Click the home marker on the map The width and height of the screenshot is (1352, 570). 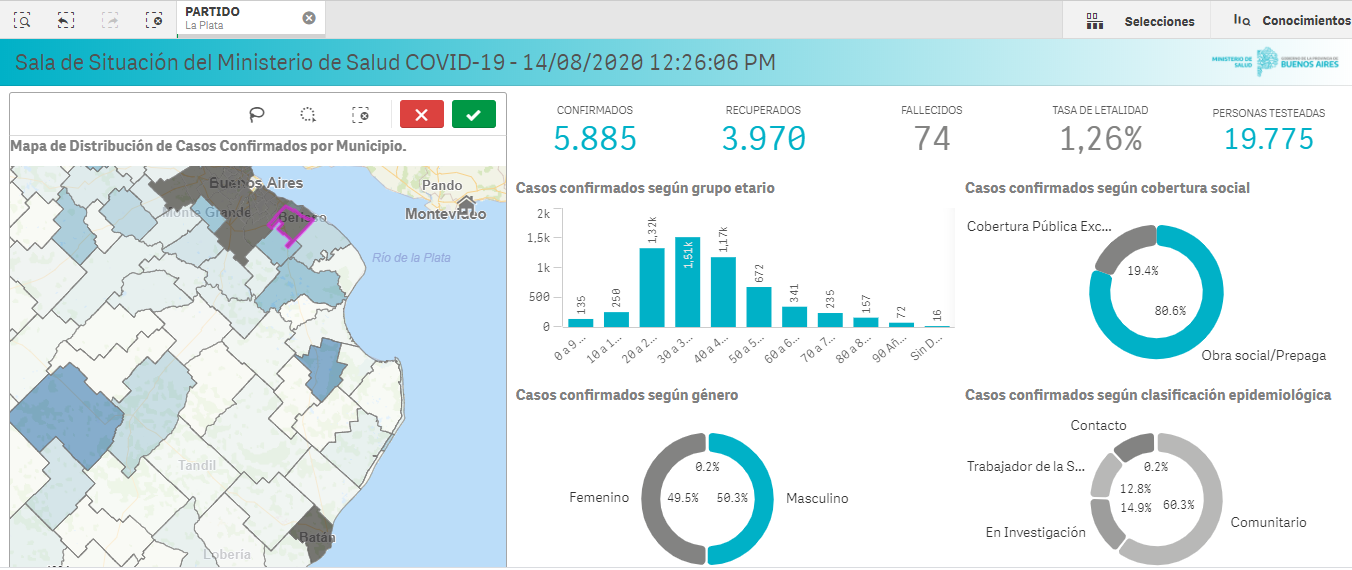(x=465, y=206)
